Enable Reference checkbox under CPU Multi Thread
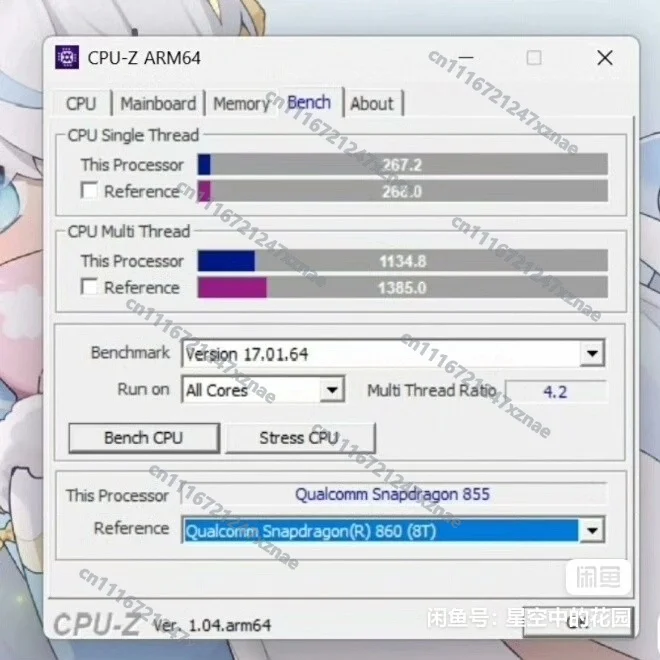This screenshot has height=660, width=660. tap(89, 287)
